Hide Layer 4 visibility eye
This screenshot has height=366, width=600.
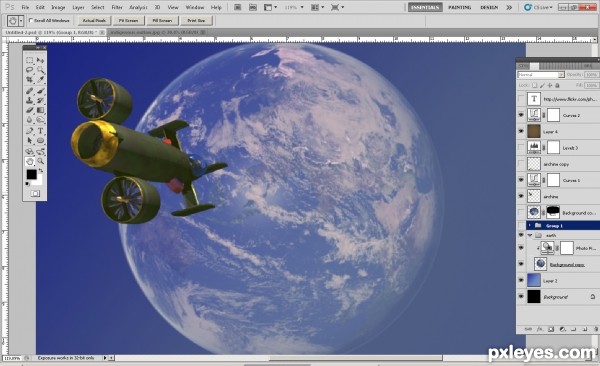(521, 131)
